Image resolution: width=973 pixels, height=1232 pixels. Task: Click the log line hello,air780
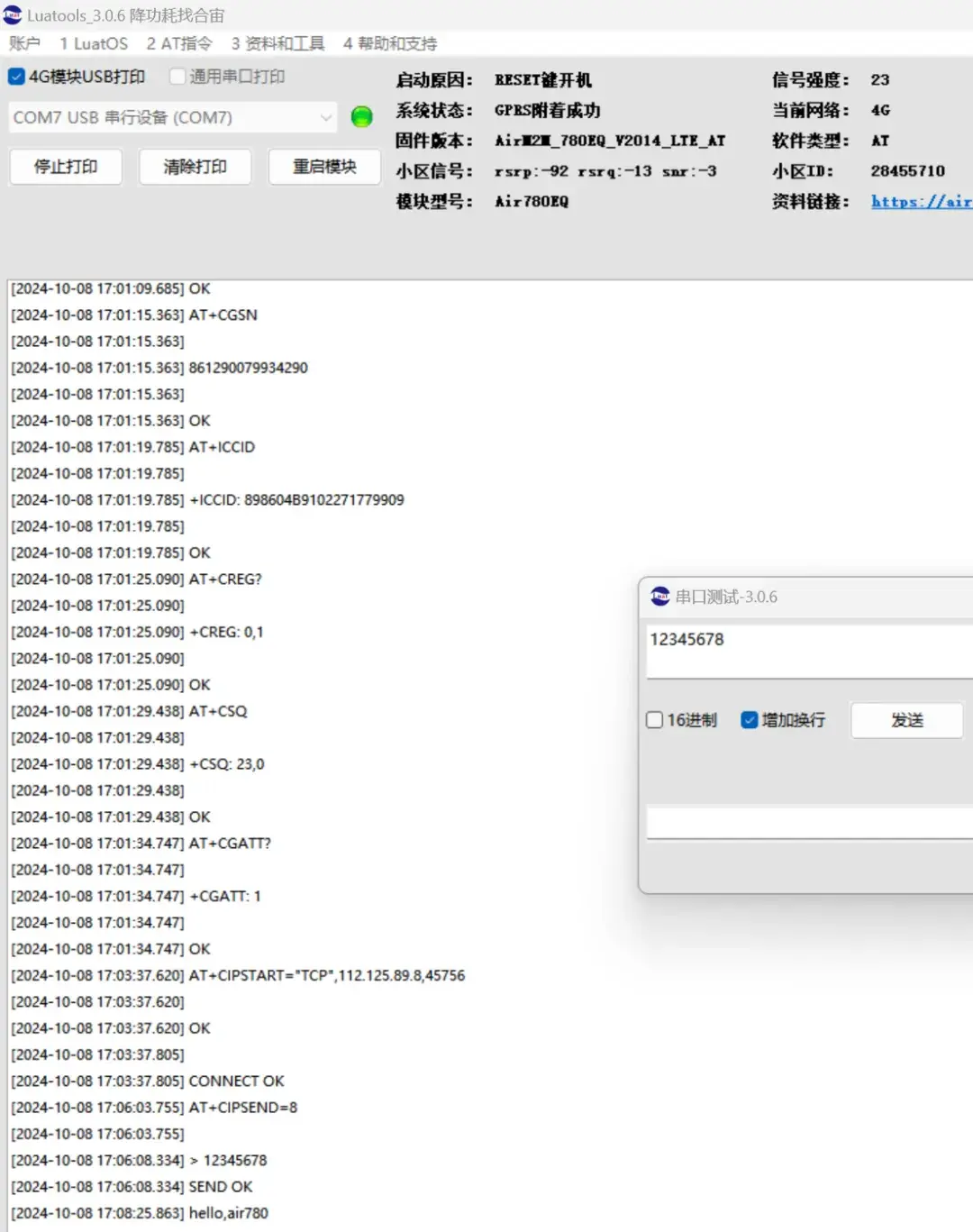[229, 1213]
